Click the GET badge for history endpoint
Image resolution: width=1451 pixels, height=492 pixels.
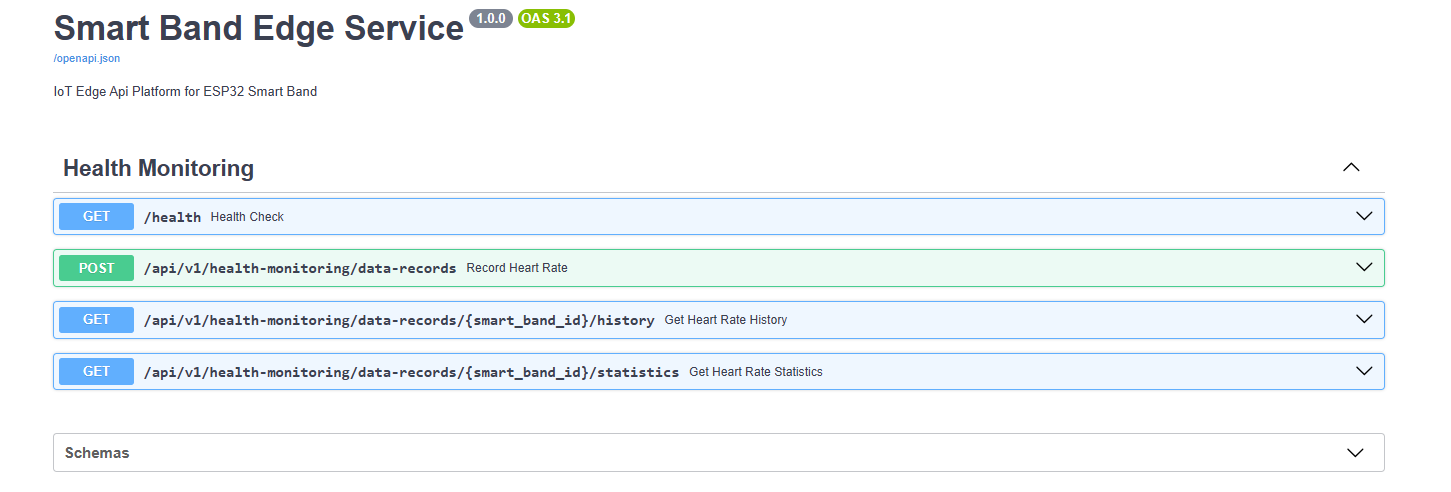click(96, 320)
